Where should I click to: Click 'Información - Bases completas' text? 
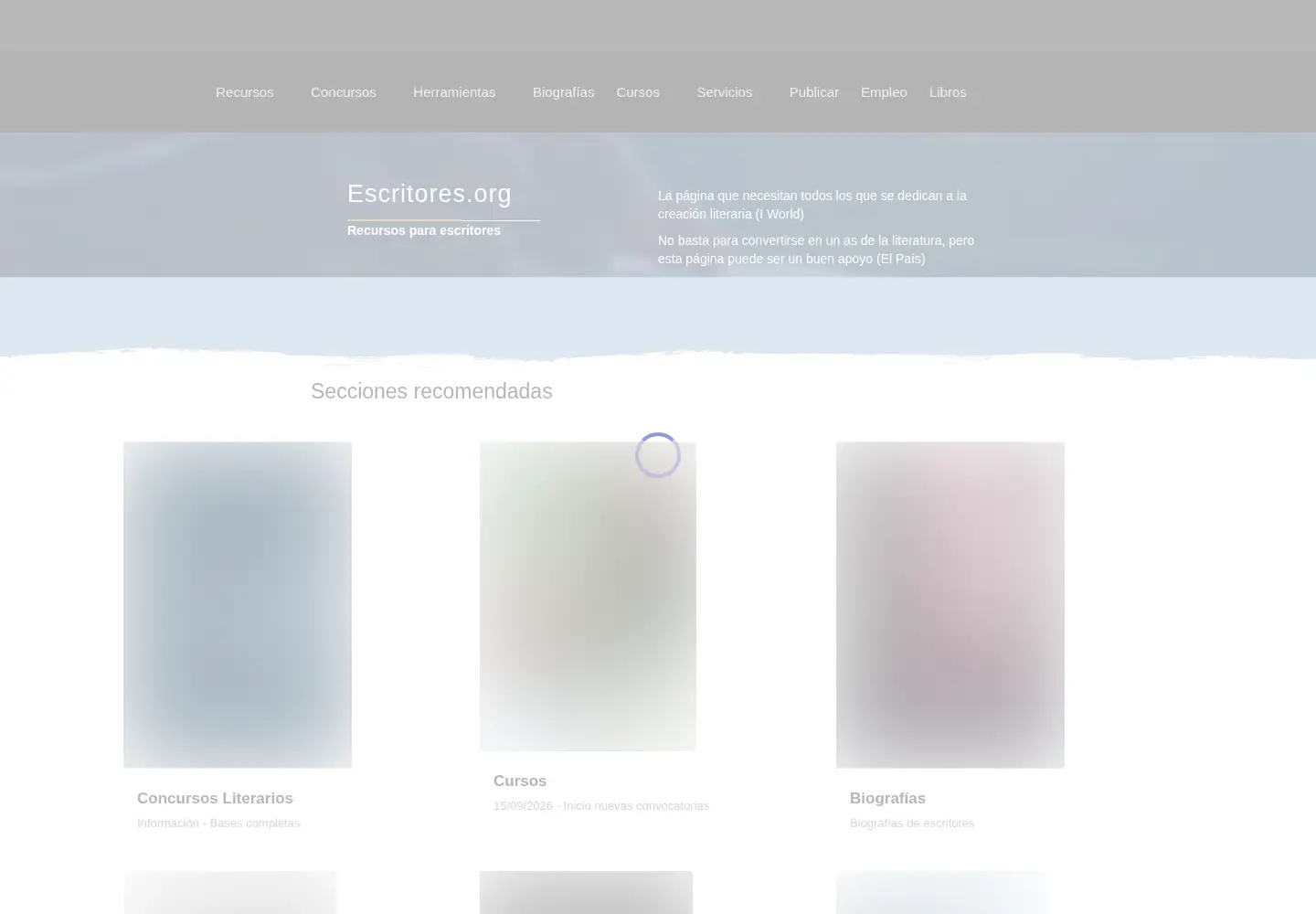(218, 823)
